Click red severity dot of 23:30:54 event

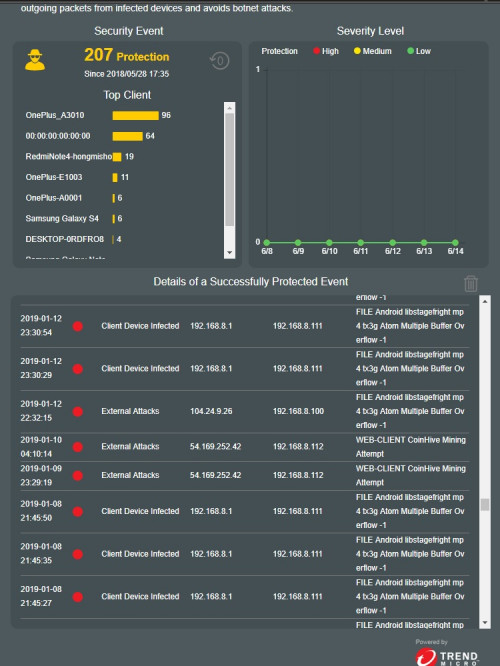(78, 326)
